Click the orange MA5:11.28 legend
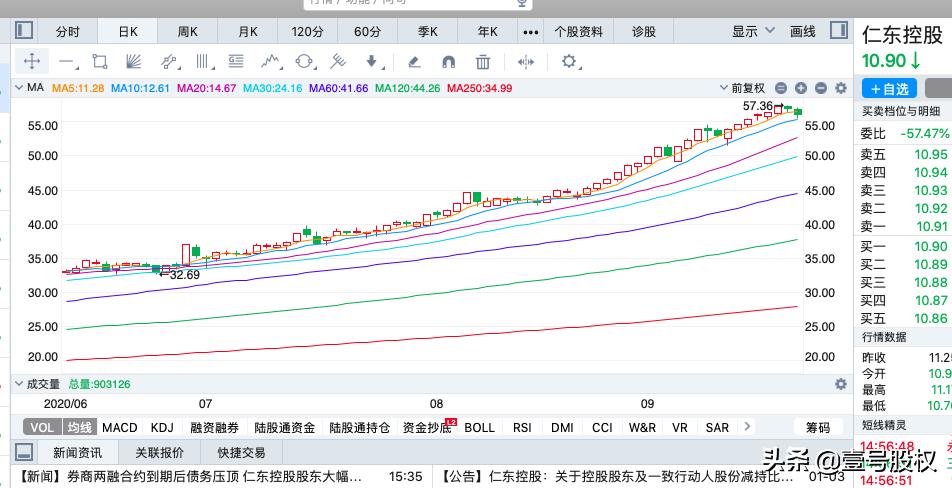 pyautogui.click(x=78, y=88)
